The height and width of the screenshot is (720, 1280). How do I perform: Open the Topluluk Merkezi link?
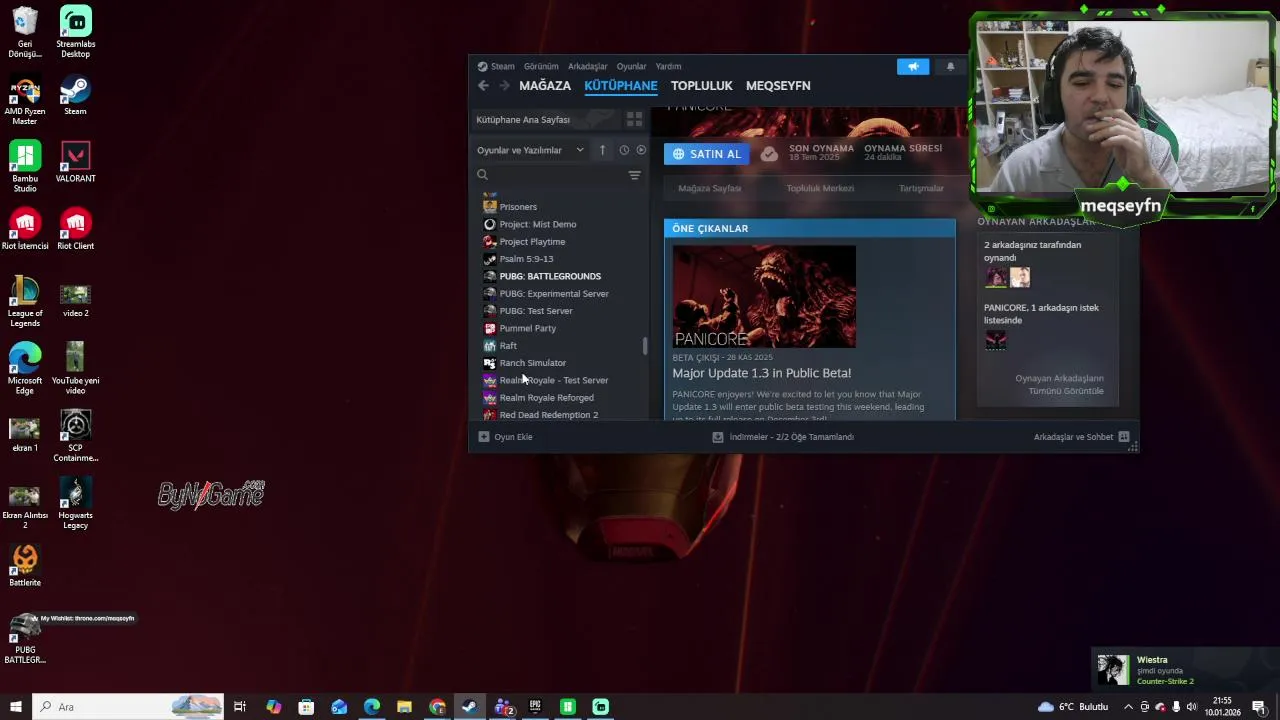[820, 188]
